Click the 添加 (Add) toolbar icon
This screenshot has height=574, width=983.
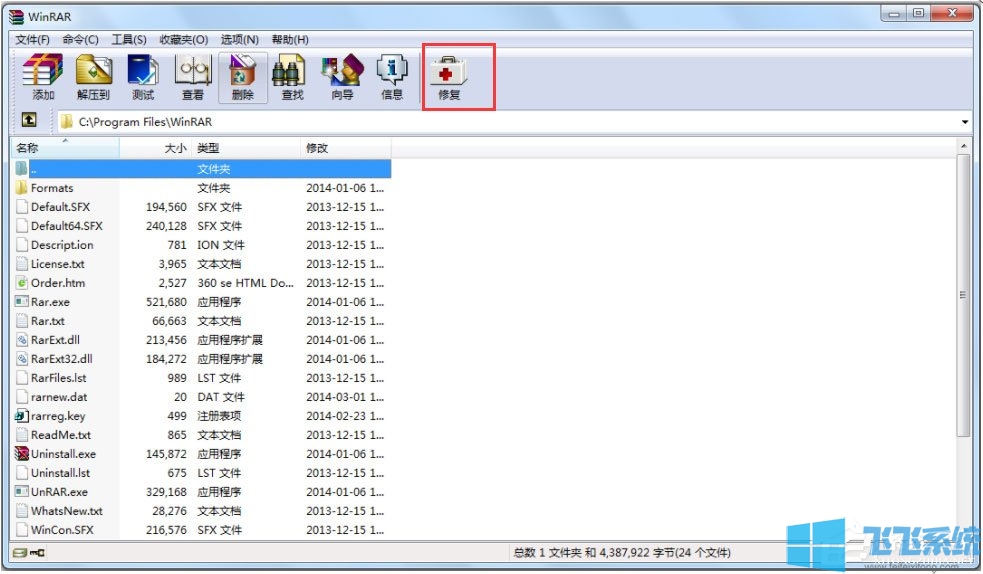(43, 77)
